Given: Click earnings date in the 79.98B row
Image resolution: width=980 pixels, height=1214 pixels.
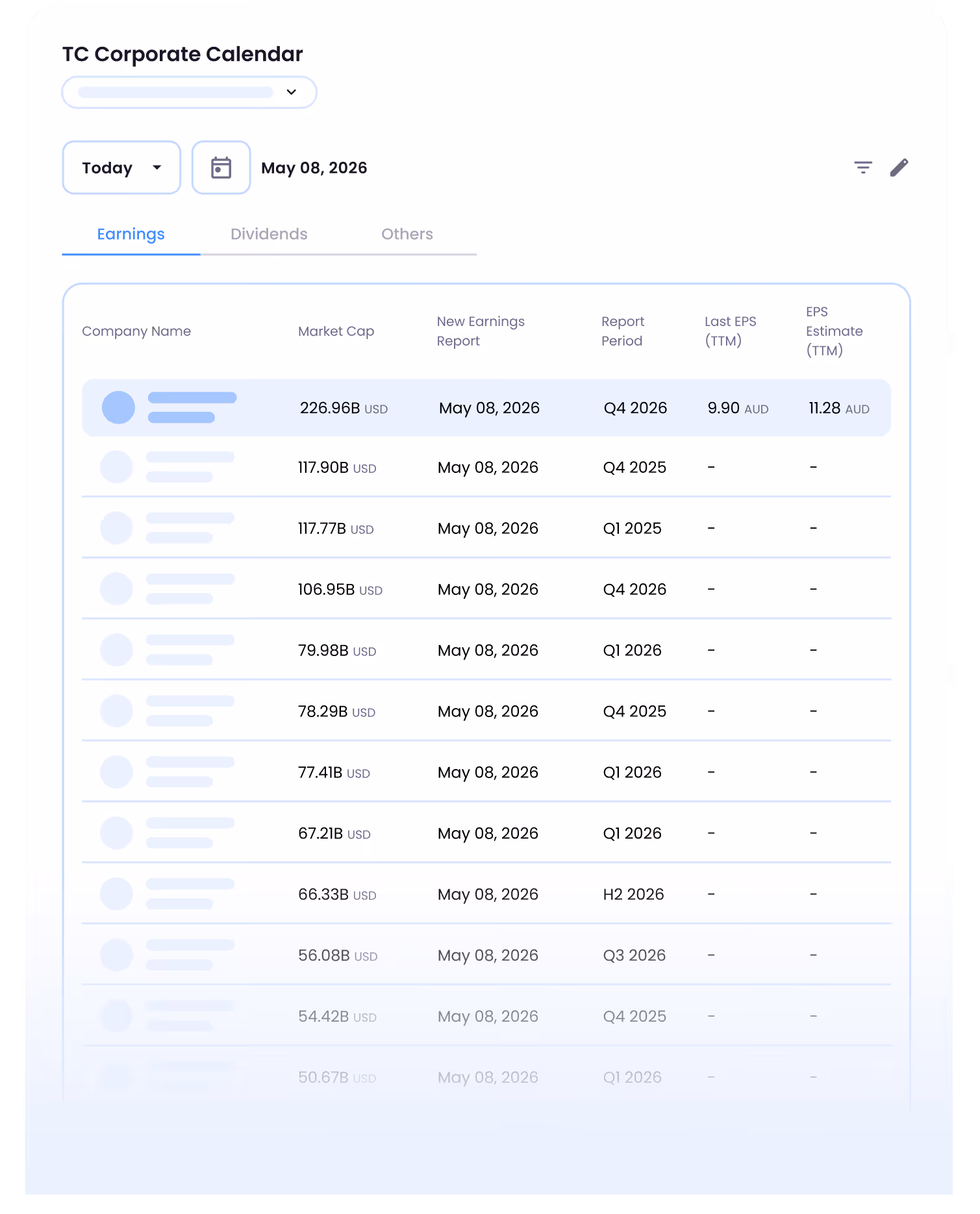Looking at the screenshot, I should pos(488,651).
